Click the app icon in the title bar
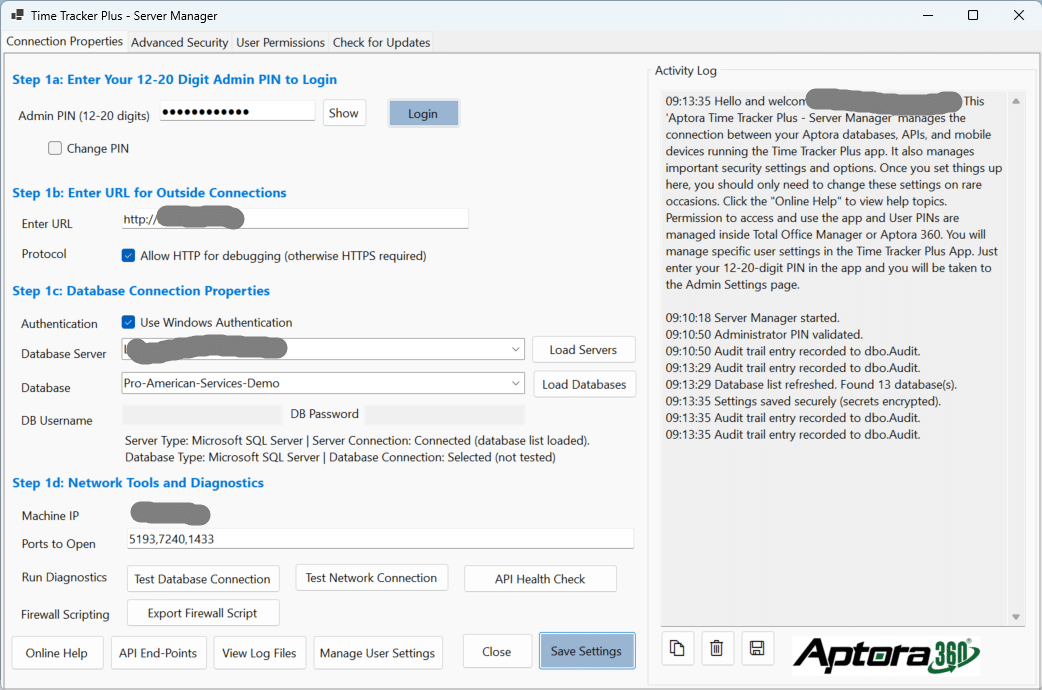This screenshot has height=690, width=1042. [x=17, y=15]
